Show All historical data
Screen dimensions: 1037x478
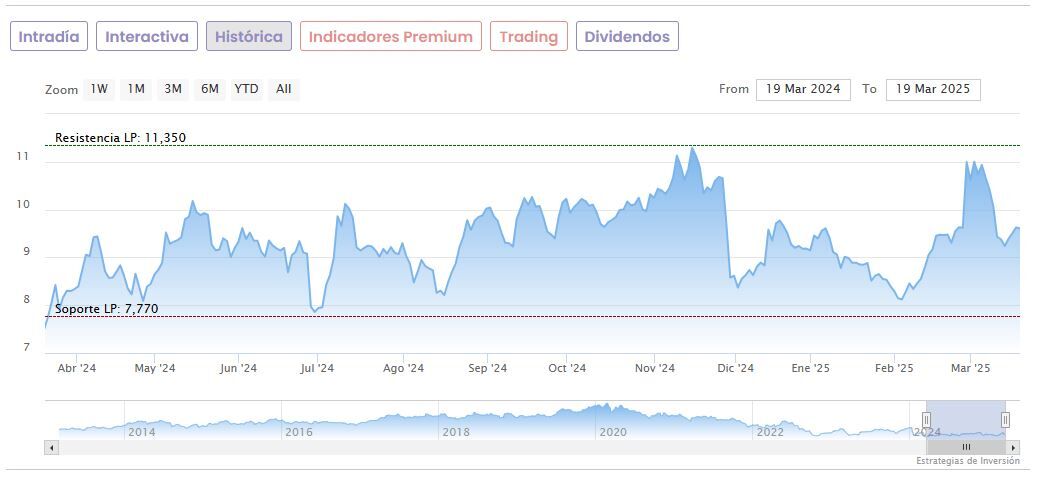tap(284, 89)
